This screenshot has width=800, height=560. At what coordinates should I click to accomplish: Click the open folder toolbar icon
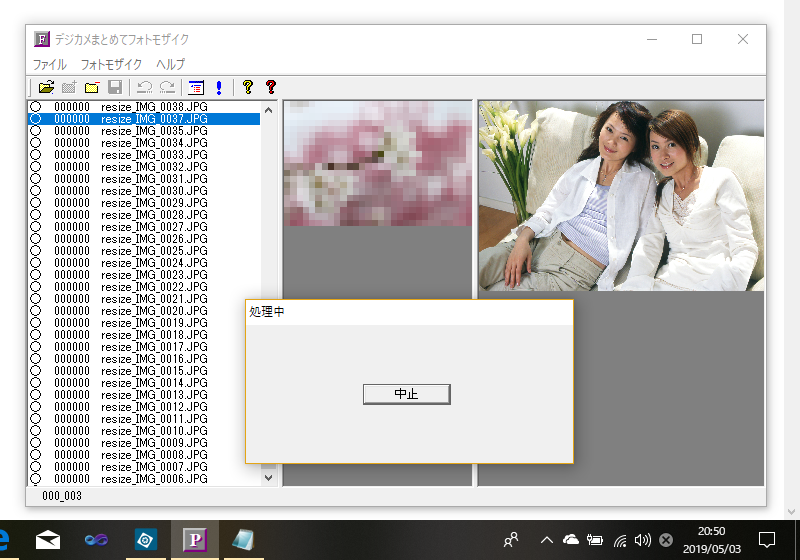point(46,87)
